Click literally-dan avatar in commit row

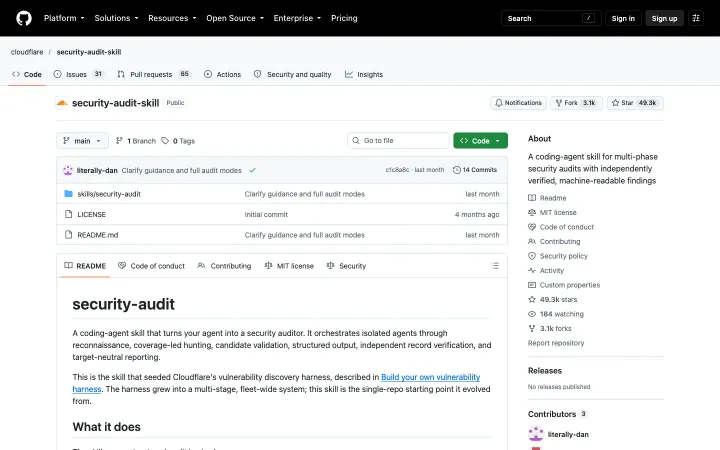pyautogui.click(x=68, y=170)
